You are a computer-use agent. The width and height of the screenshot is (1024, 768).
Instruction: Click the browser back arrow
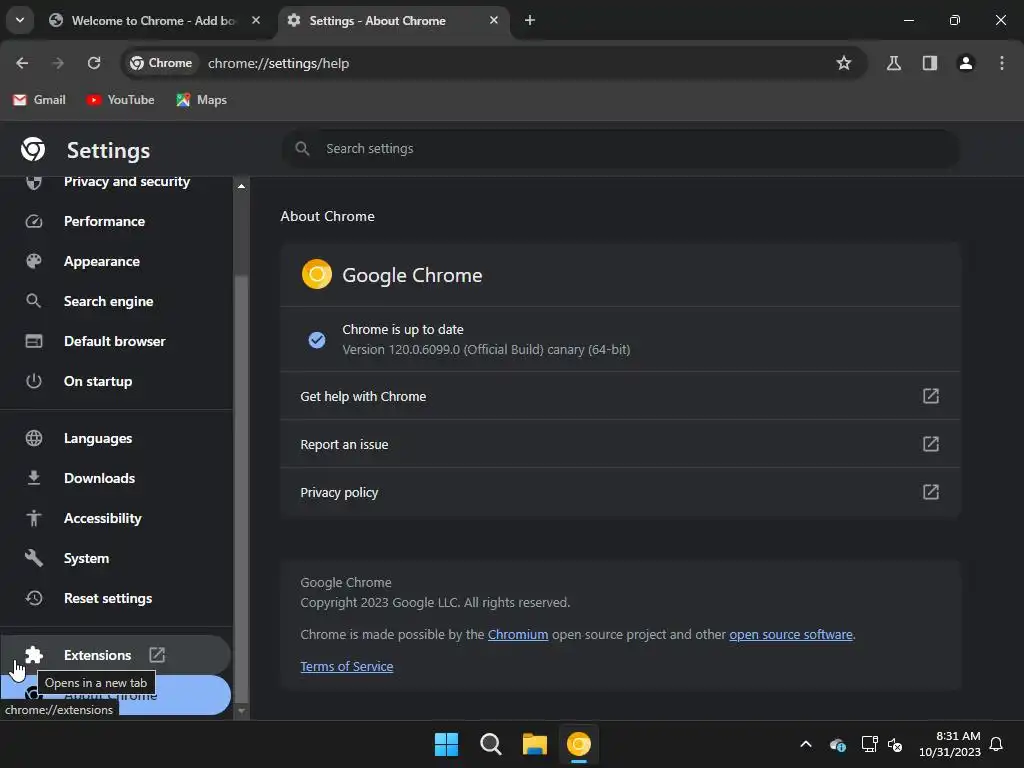pyautogui.click(x=22, y=63)
